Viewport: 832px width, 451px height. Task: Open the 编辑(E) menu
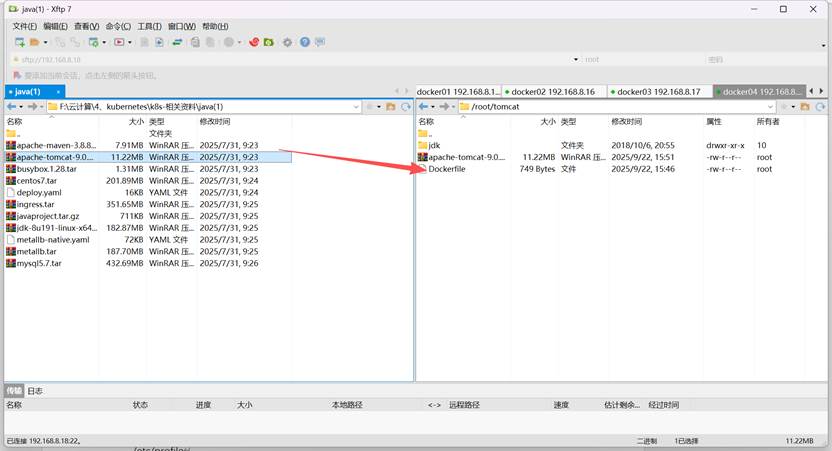55,26
